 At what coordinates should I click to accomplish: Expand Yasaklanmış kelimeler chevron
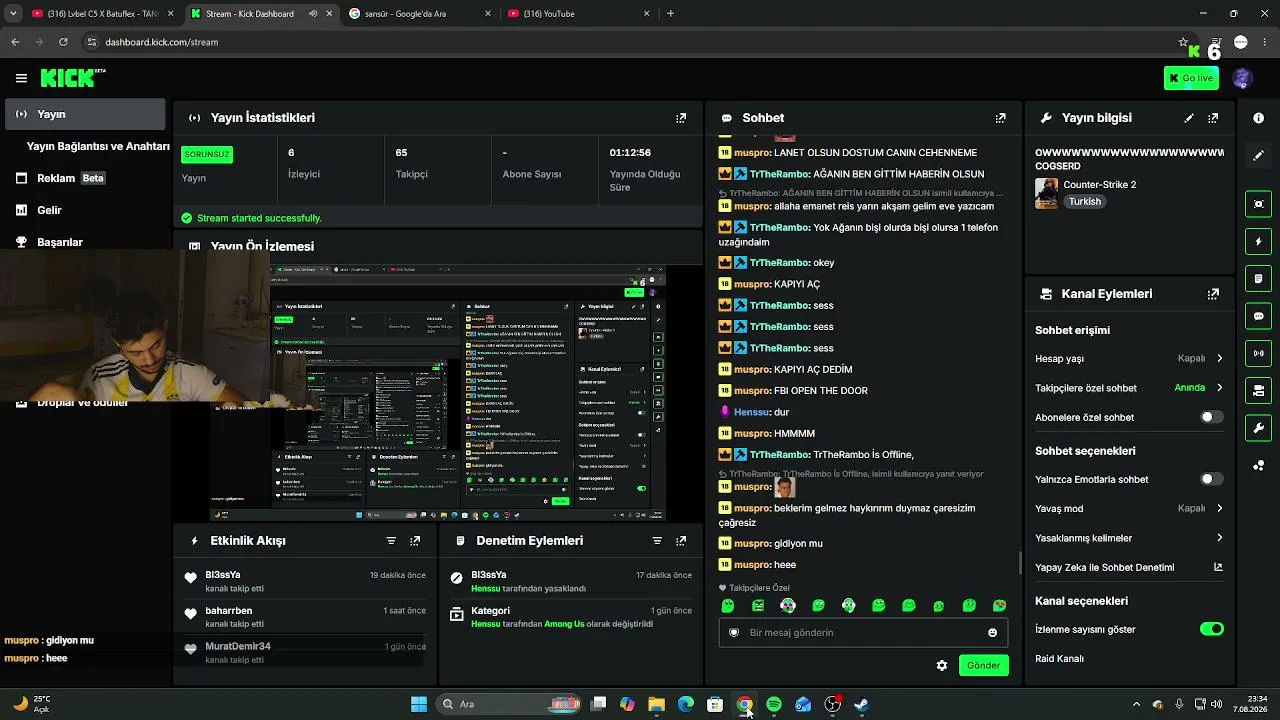point(1219,538)
